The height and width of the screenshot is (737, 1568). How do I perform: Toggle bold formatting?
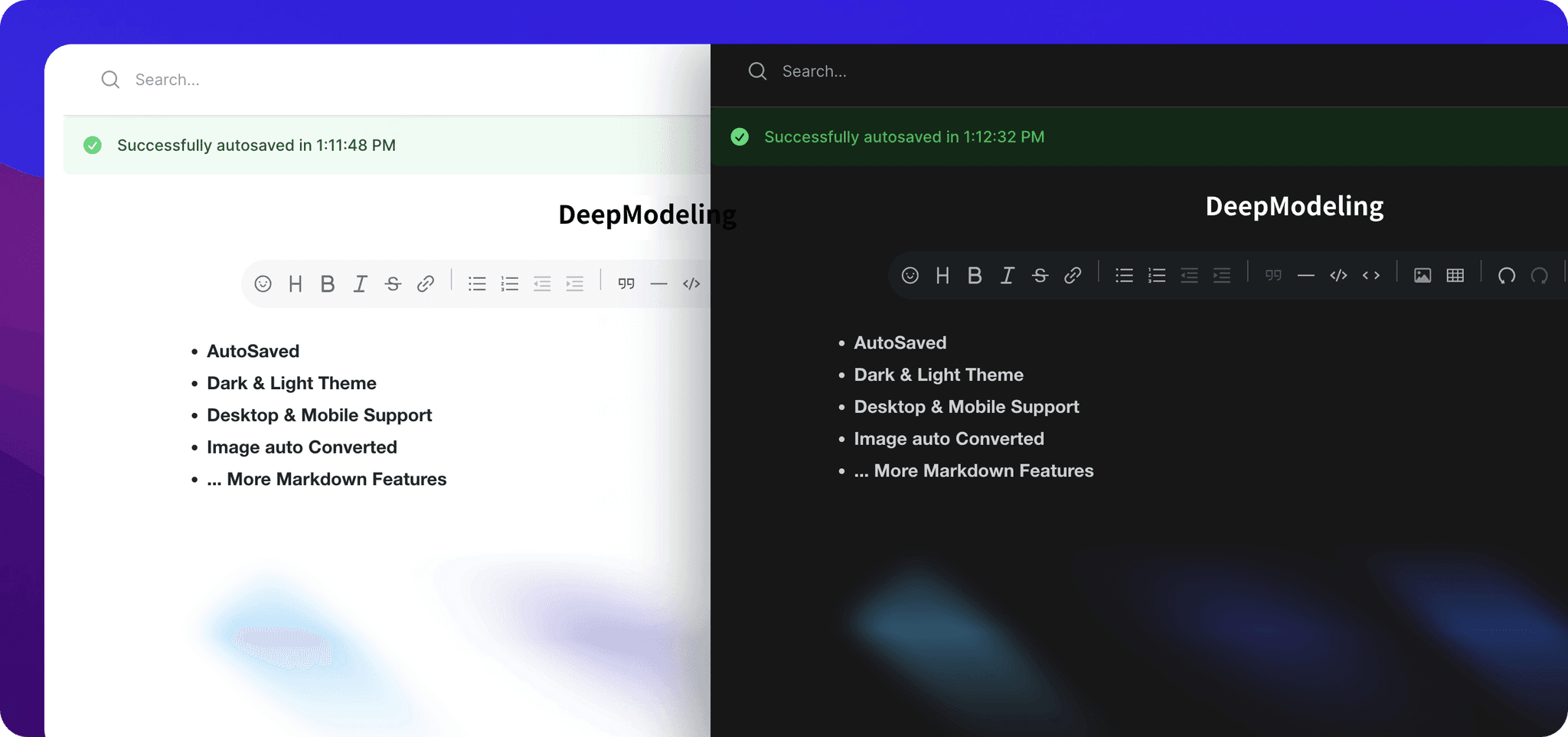[x=328, y=283]
